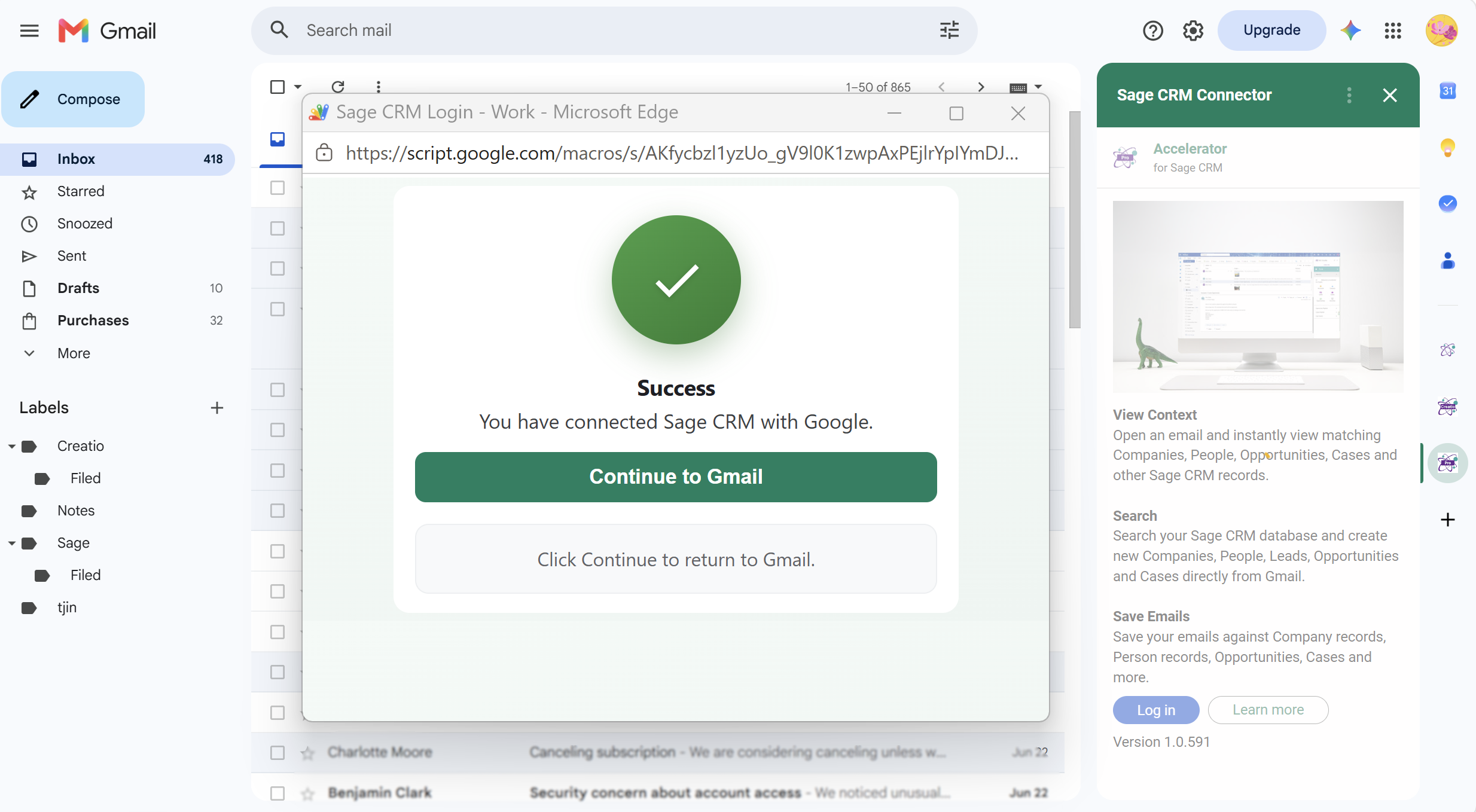Screen dimensions: 1476x812
Task: Click the mail list vertical scrollbar
Action: (1075, 219)
